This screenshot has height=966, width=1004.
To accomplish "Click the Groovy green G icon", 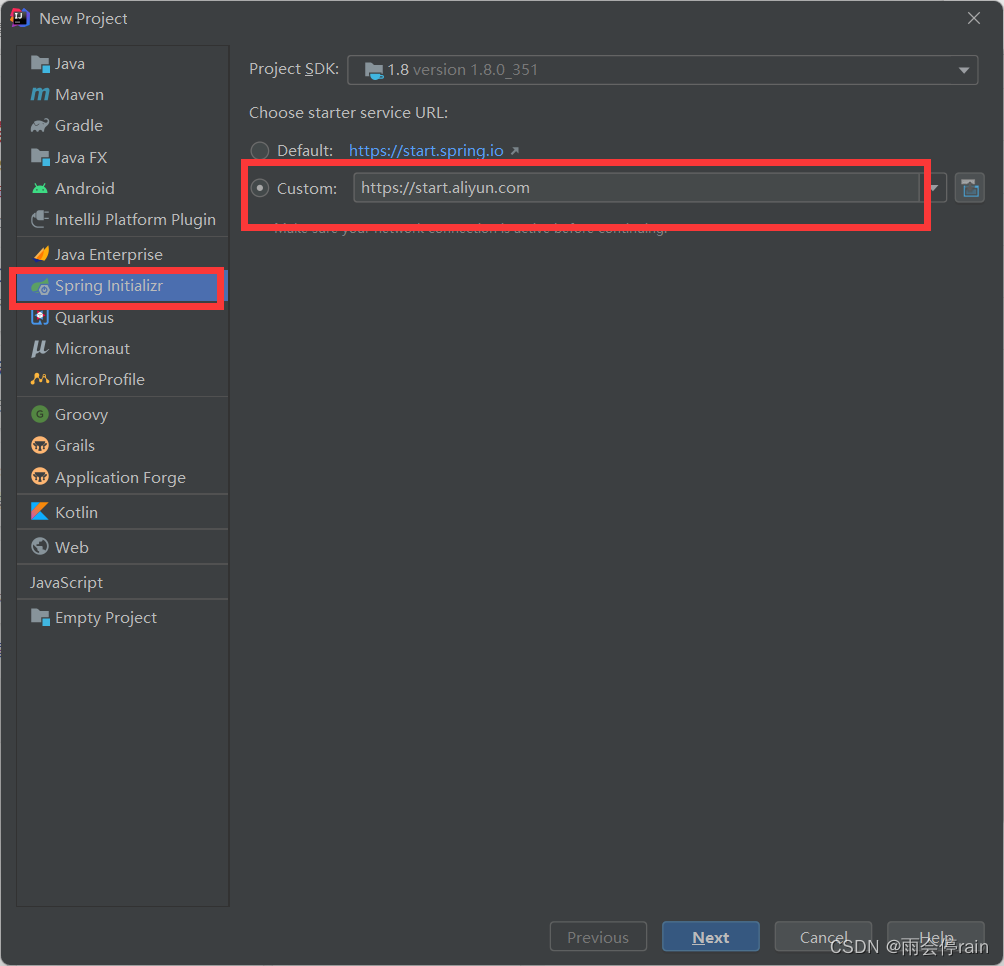I will point(40,414).
